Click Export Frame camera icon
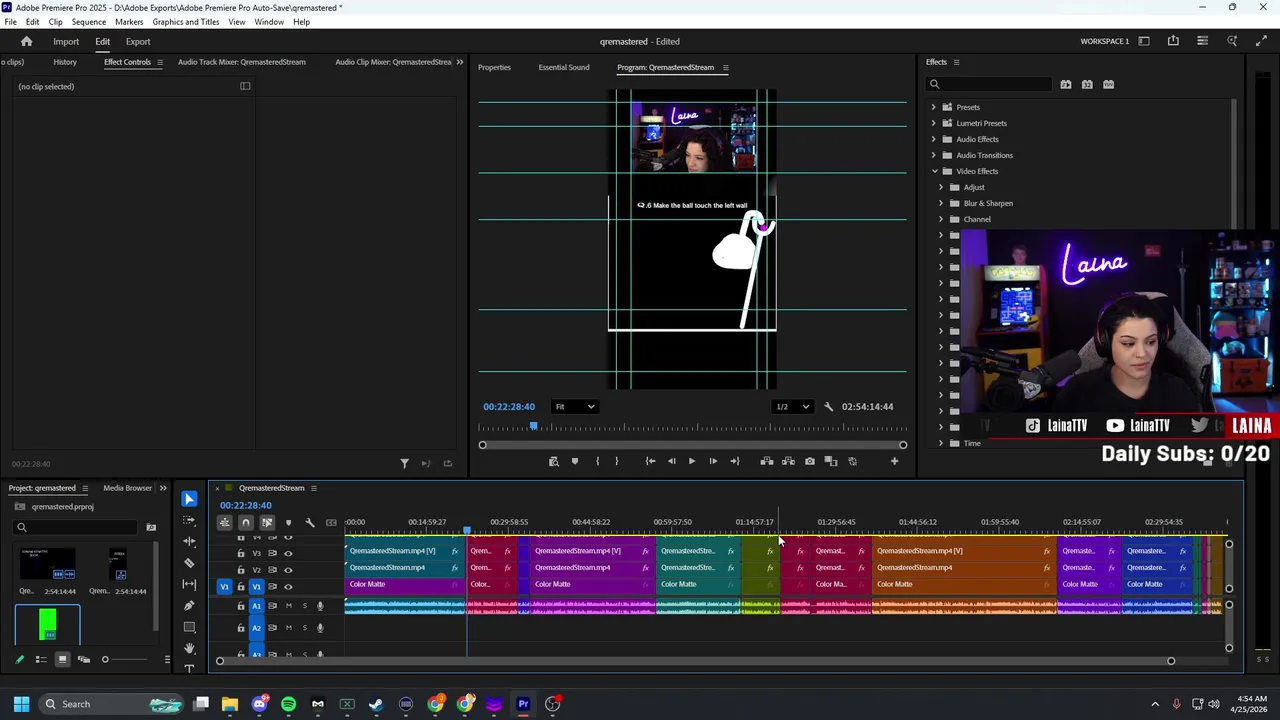 coord(810,461)
